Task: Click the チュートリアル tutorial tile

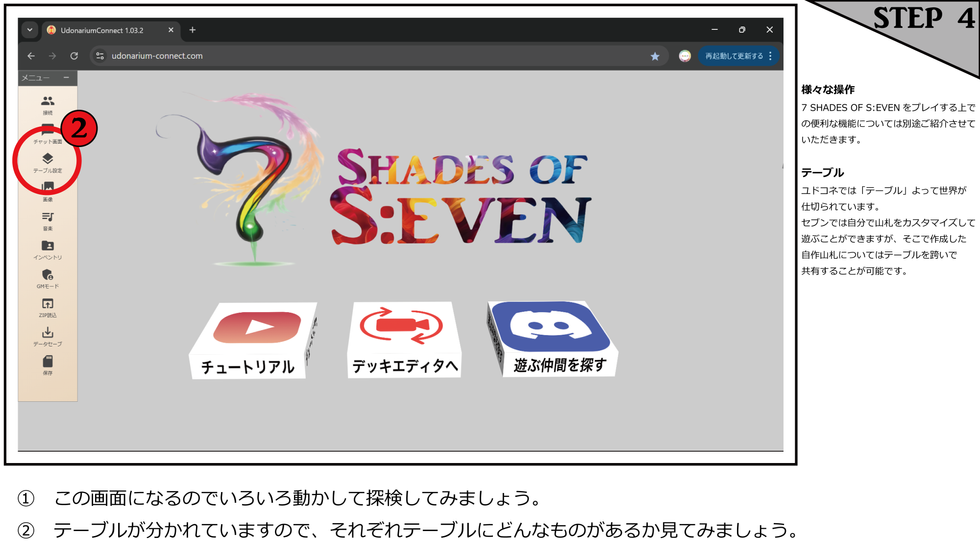Action: [253, 340]
